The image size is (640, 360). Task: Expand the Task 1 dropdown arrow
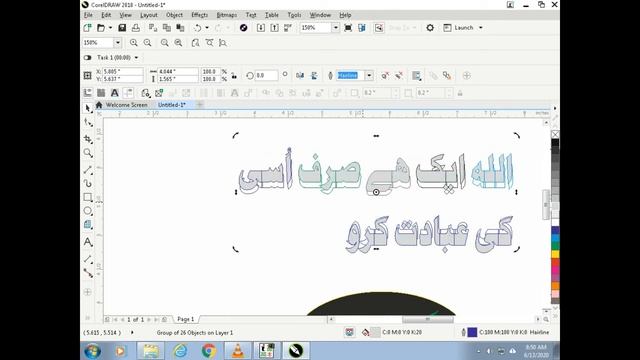tap(136, 58)
